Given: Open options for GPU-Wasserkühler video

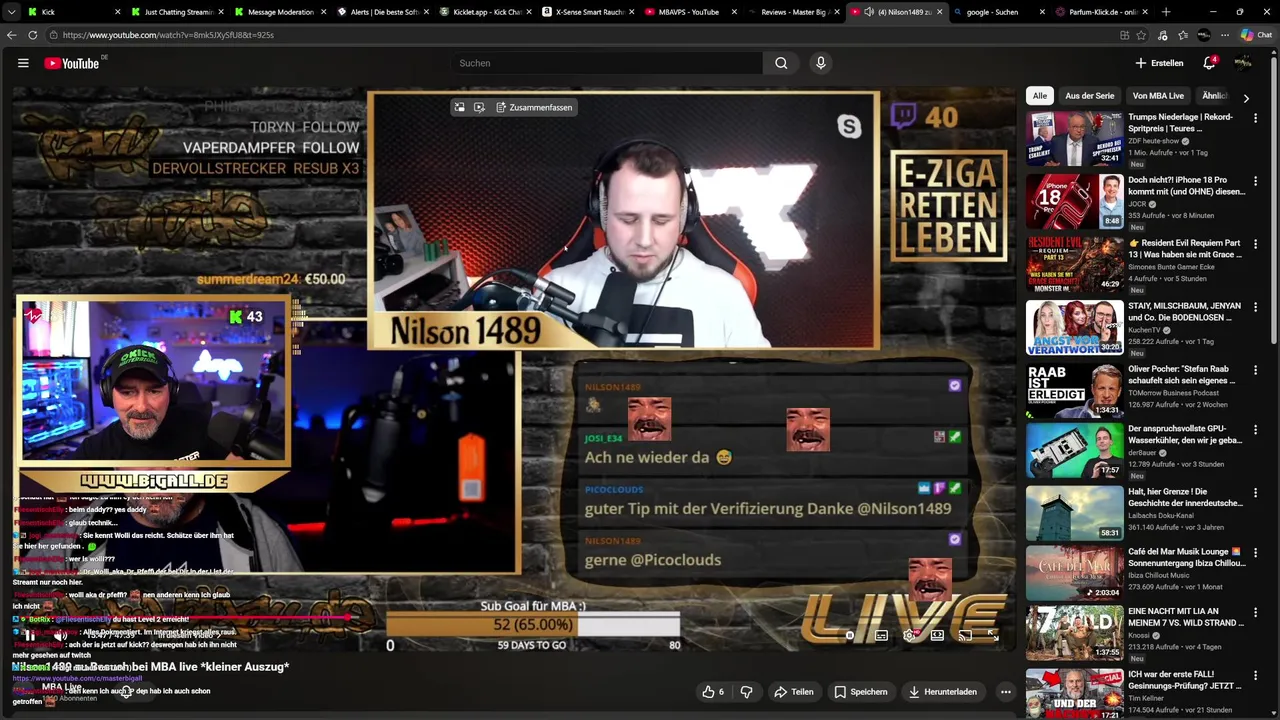Looking at the screenshot, I should [x=1255, y=430].
